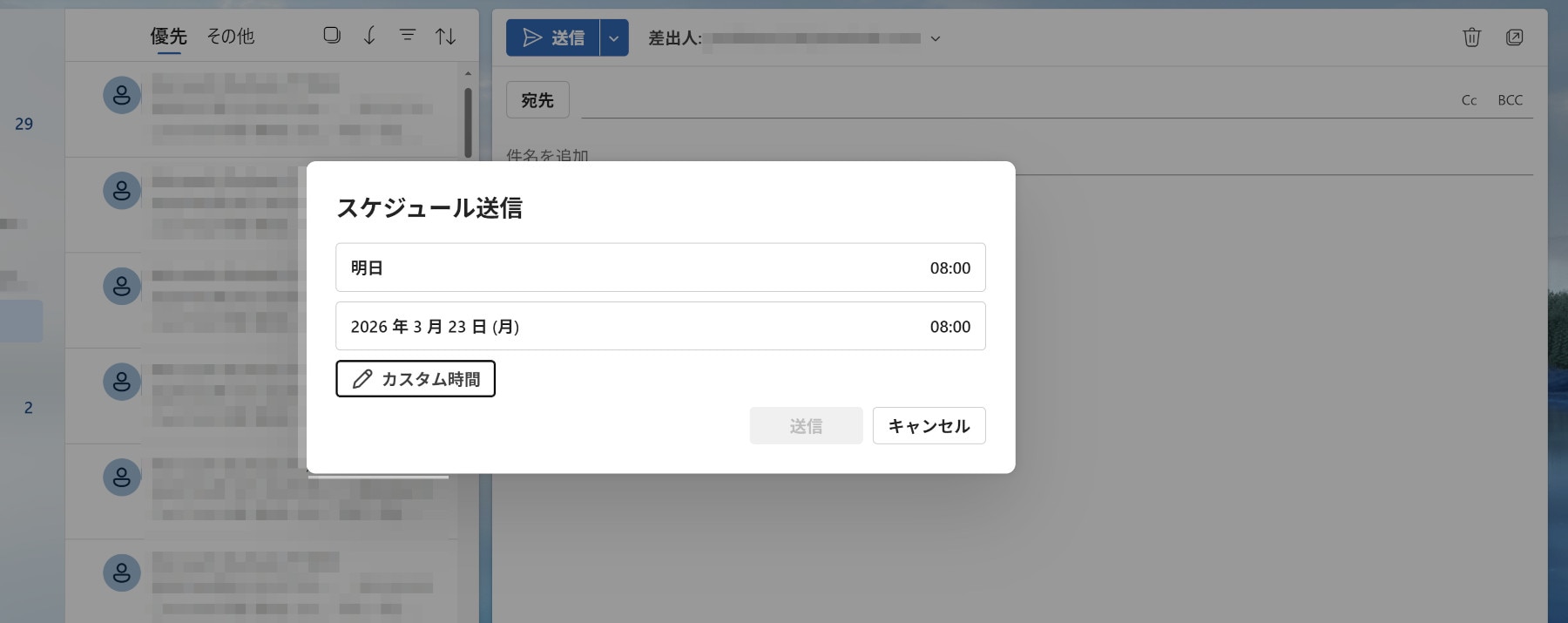Click the キャンセル button

pyautogui.click(x=929, y=426)
